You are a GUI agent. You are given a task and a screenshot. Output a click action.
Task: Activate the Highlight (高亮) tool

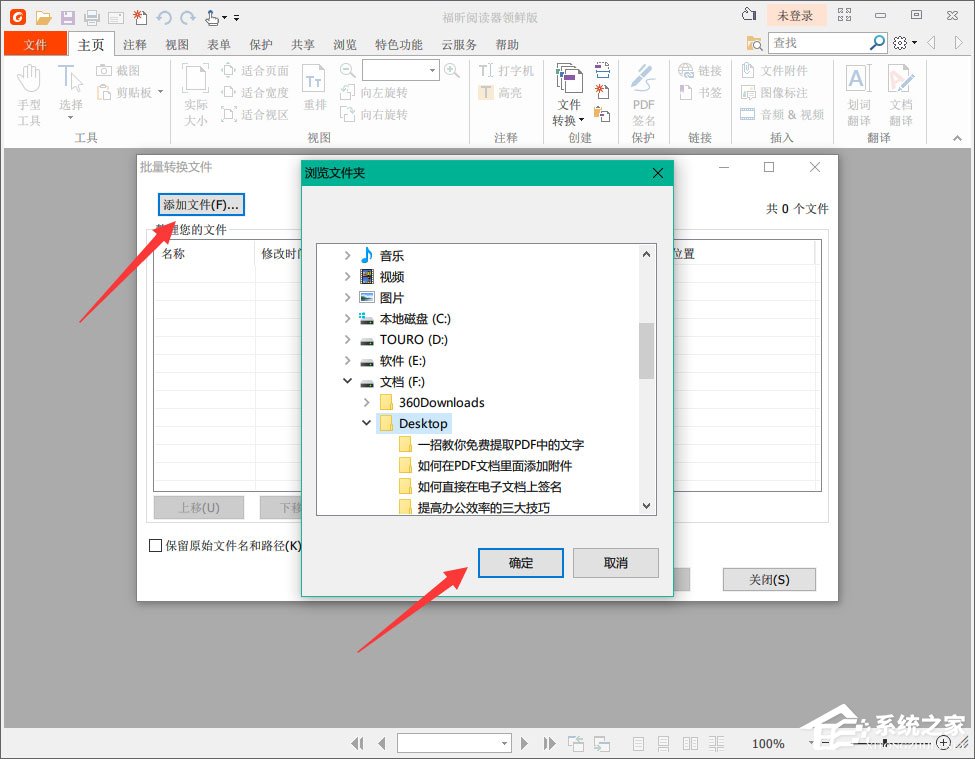coord(502,92)
